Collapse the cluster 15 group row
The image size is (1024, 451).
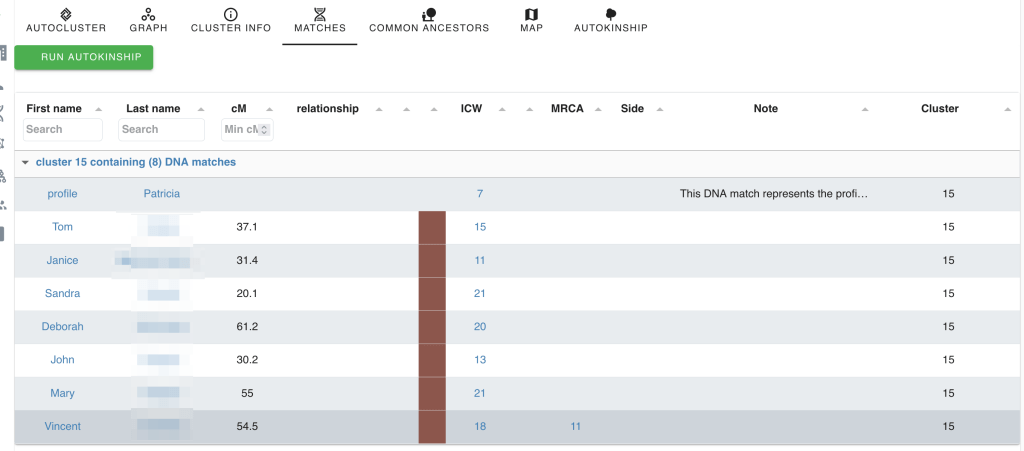[25, 162]
